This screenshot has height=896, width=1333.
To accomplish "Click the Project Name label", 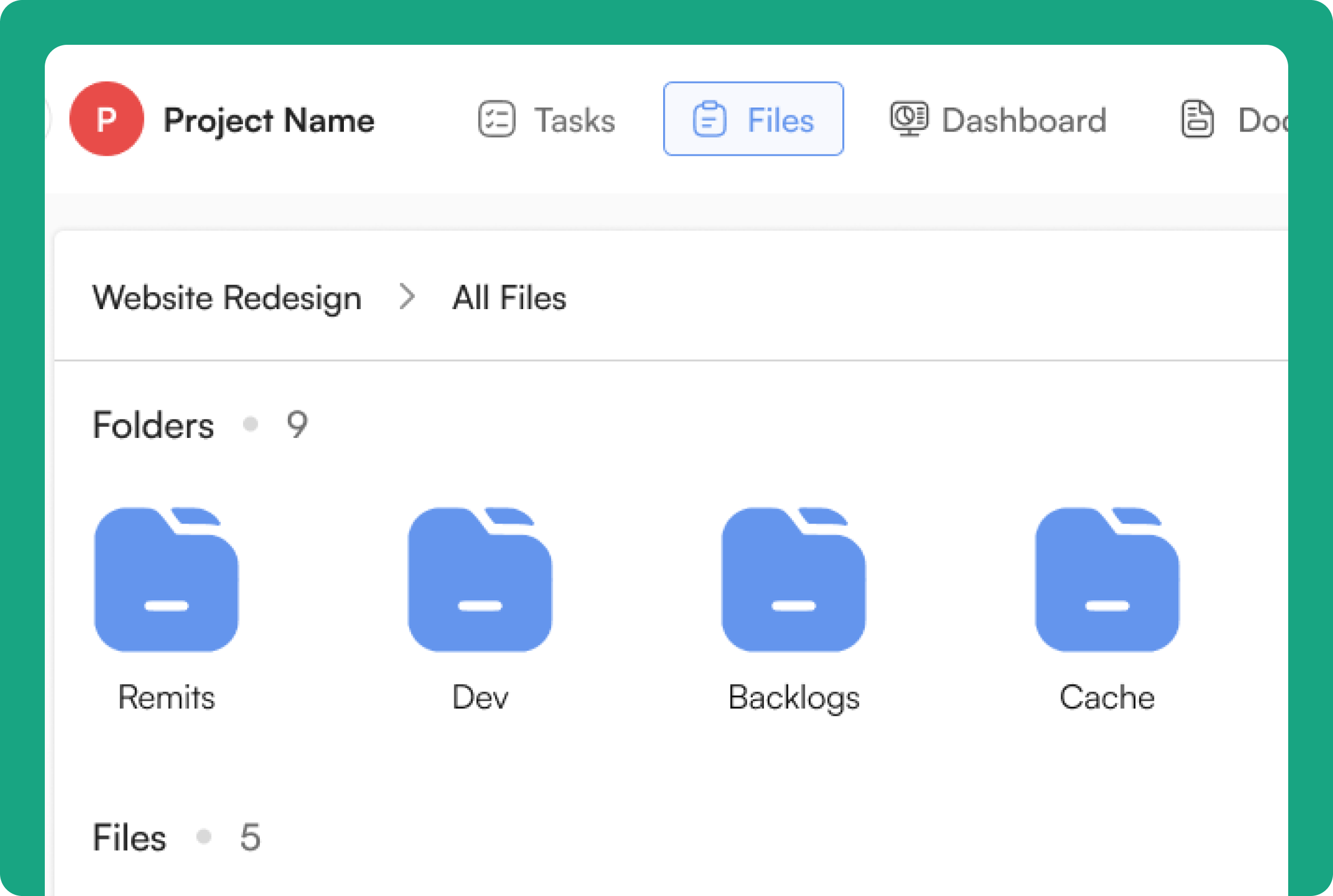I will tap(269, 120).
